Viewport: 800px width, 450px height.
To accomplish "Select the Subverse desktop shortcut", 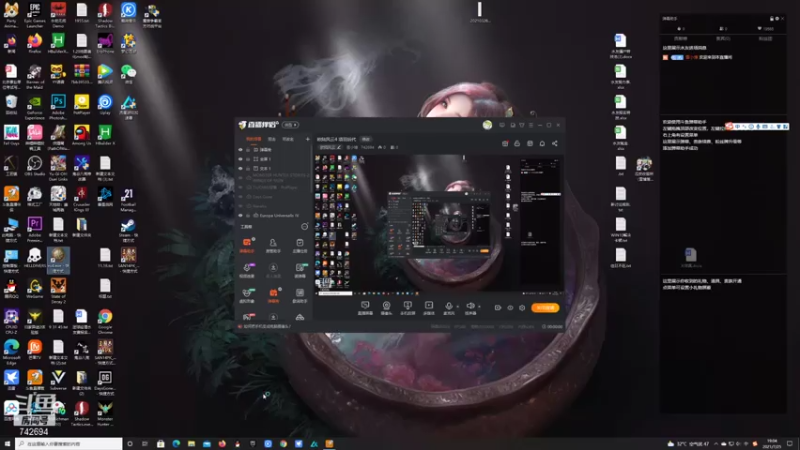I will coord(58,380).
